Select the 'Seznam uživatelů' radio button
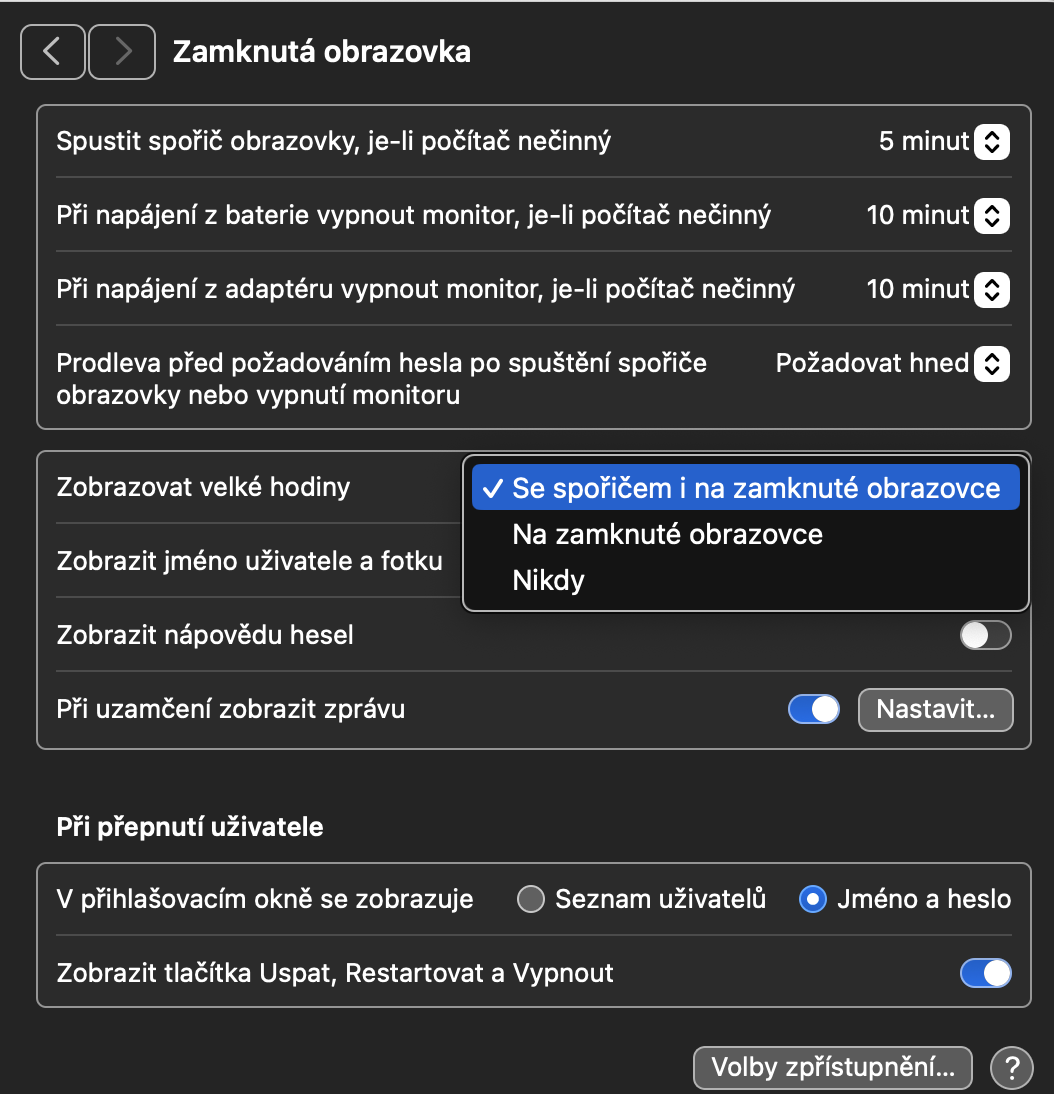1054x1094 pixels. click(x=530, y=900)
